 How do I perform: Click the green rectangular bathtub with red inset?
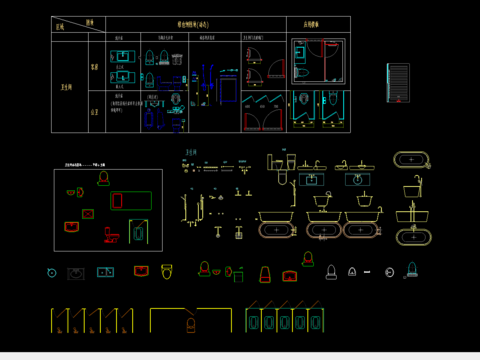131,201
